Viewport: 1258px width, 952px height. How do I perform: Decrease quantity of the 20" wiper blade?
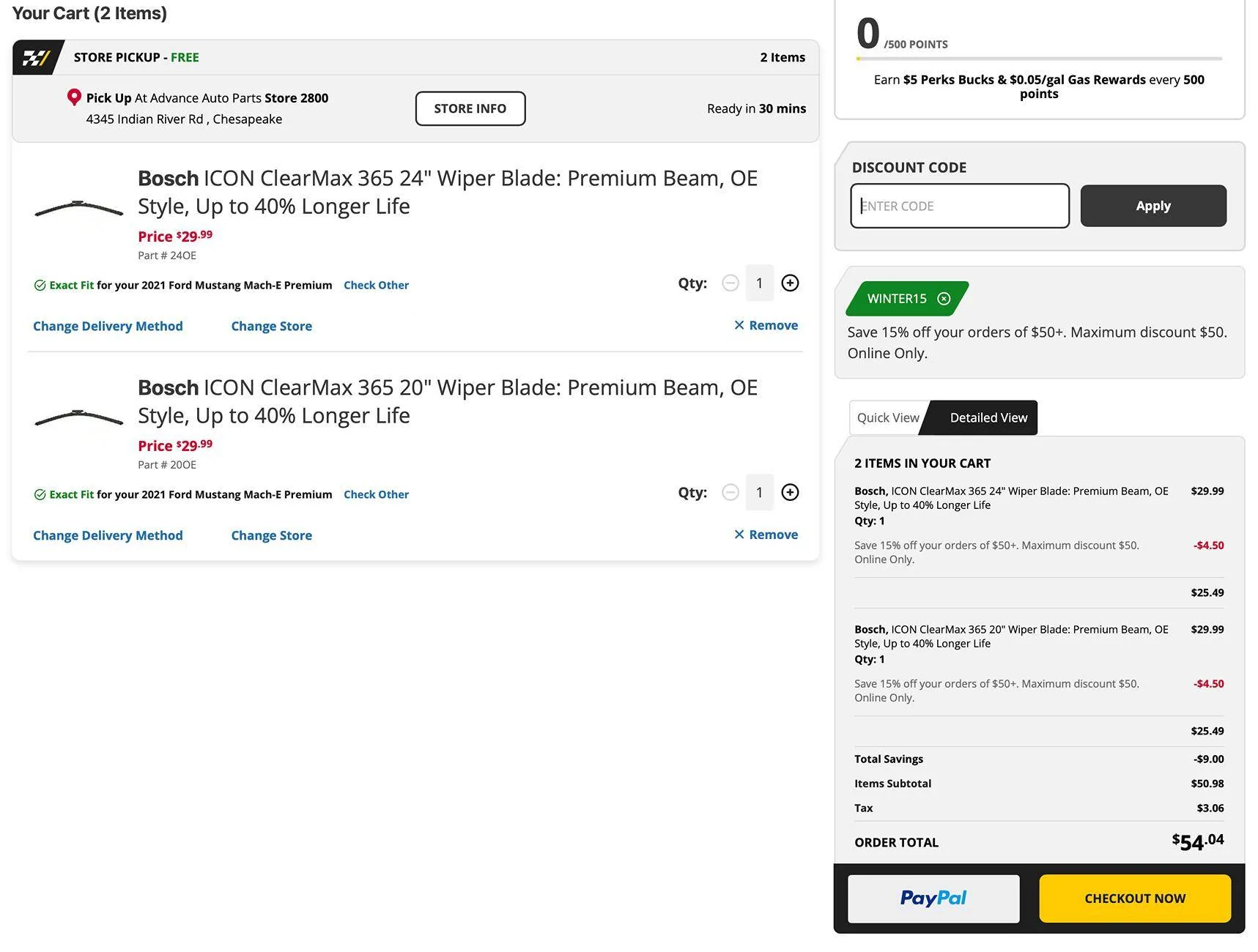(x=730, y=492)
